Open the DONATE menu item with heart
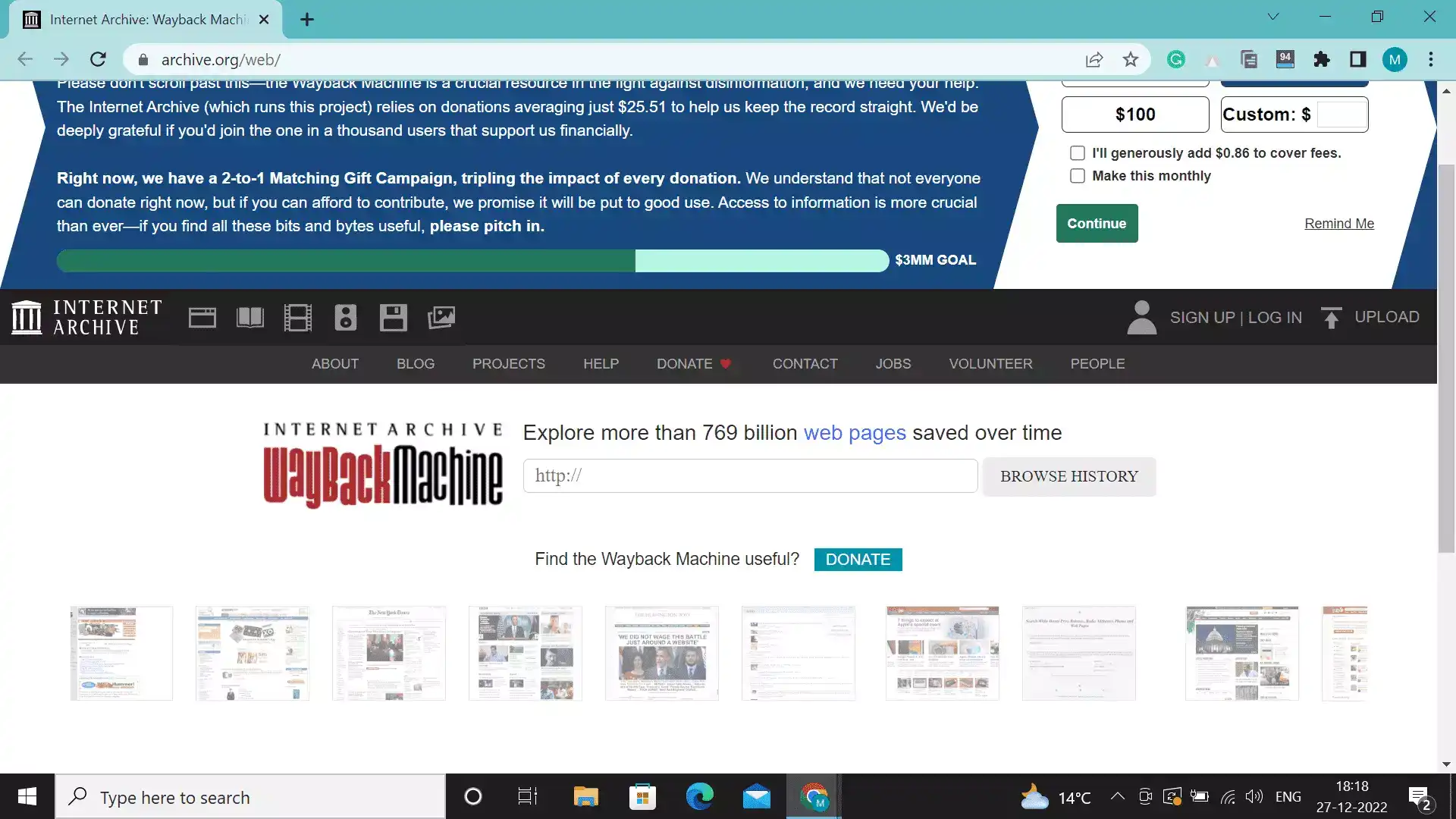 point(694,364)
